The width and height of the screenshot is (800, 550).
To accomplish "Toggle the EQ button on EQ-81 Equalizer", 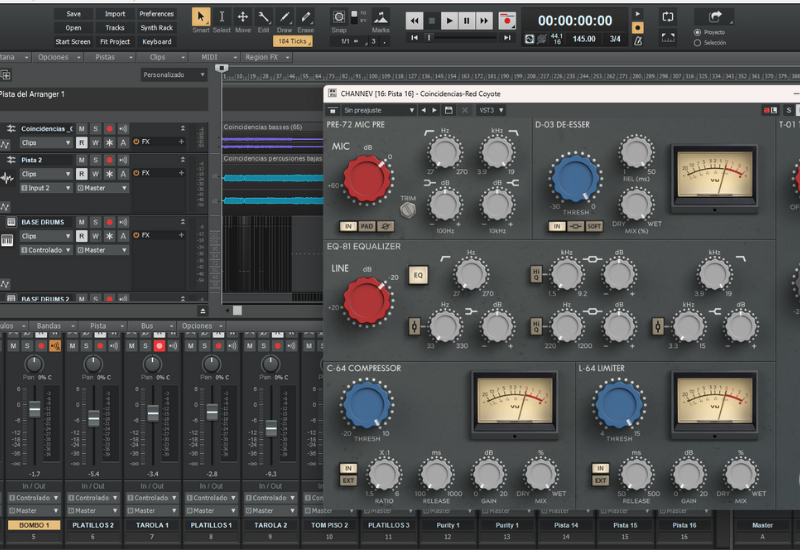I will pyautogui.click(x=418, y=275).
